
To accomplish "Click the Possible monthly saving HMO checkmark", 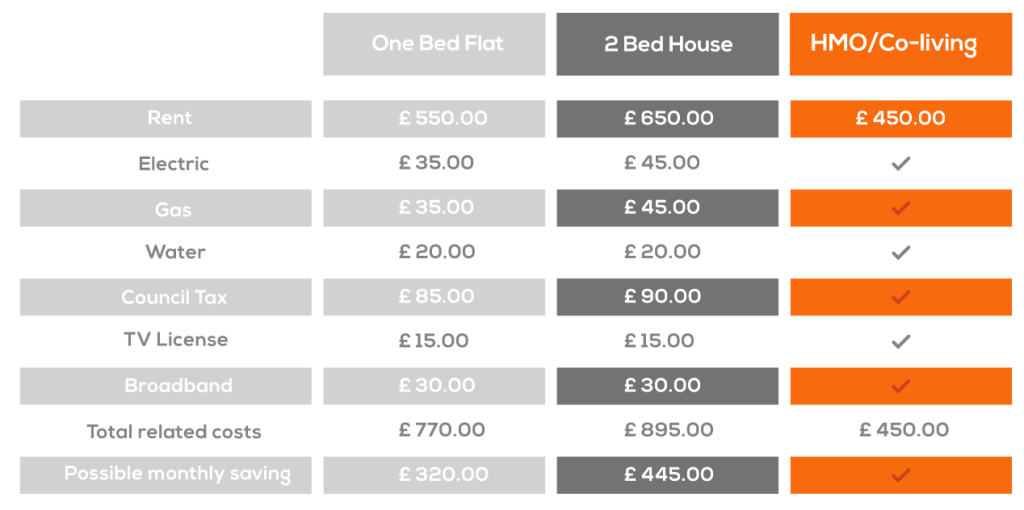I will (901, 475).
